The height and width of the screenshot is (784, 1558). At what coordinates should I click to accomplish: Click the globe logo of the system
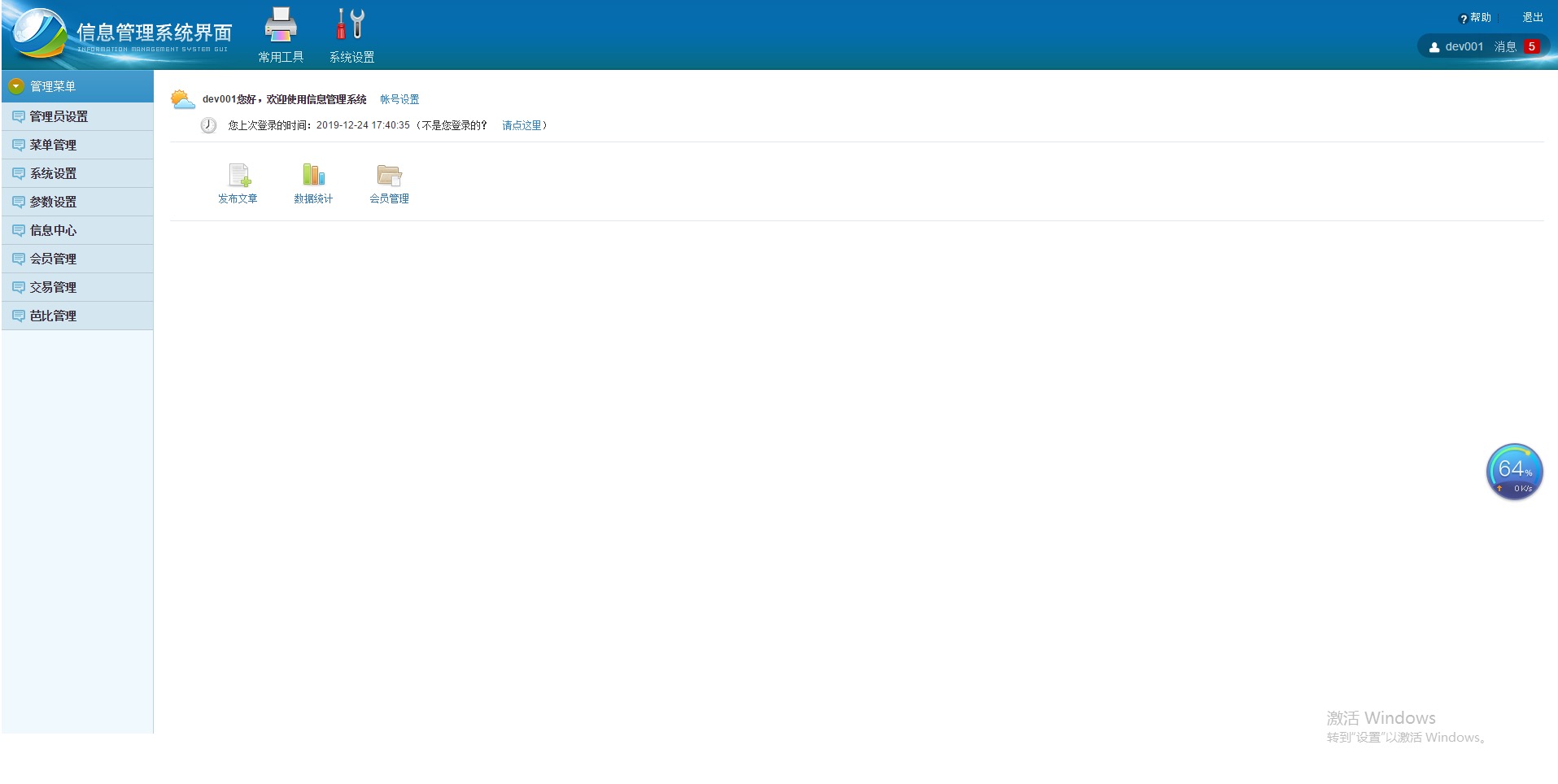(38, 33)
